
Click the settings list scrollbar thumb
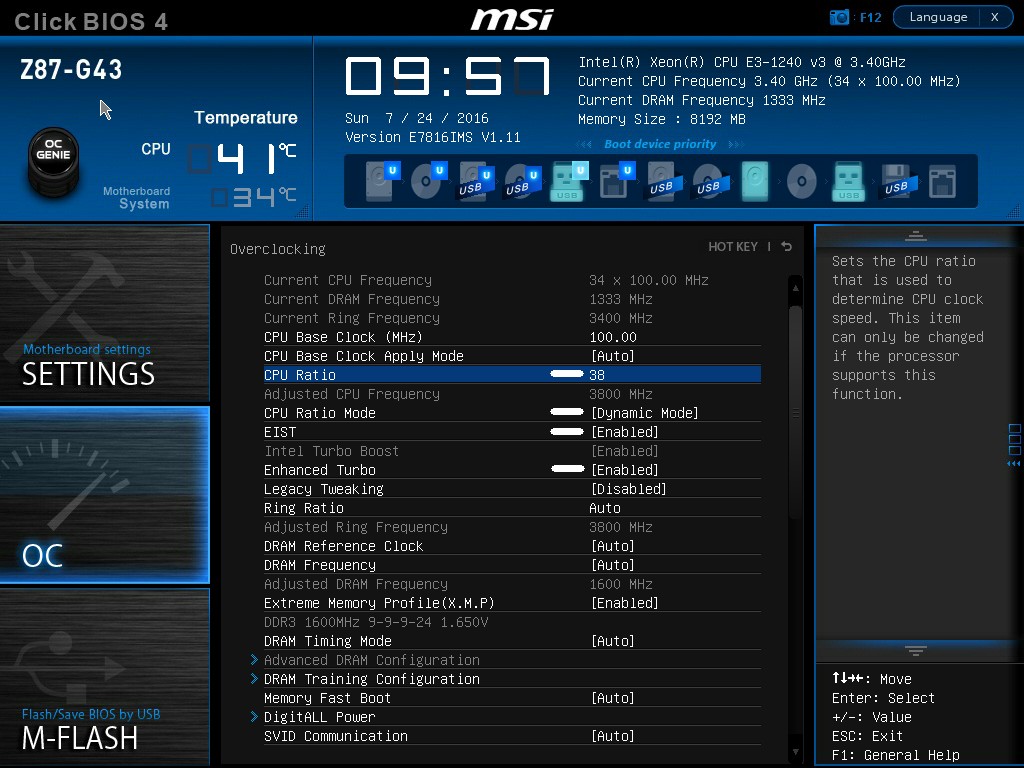pyautogui.click(x=795, y=411)
